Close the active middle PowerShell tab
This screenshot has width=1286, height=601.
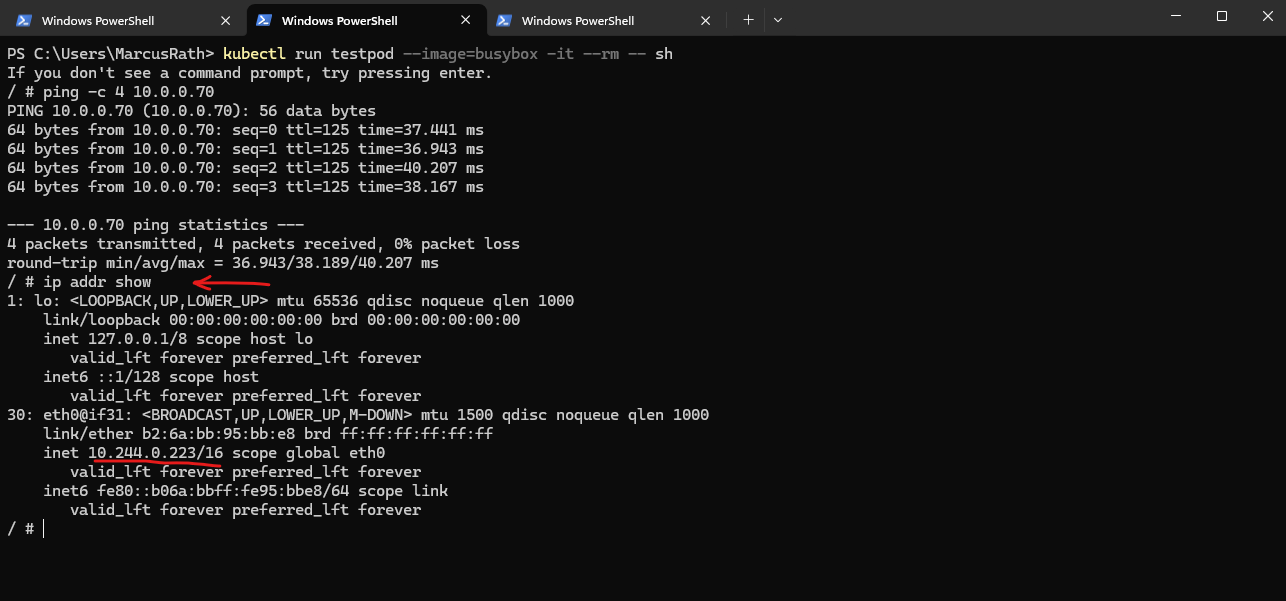pos(466,20)
